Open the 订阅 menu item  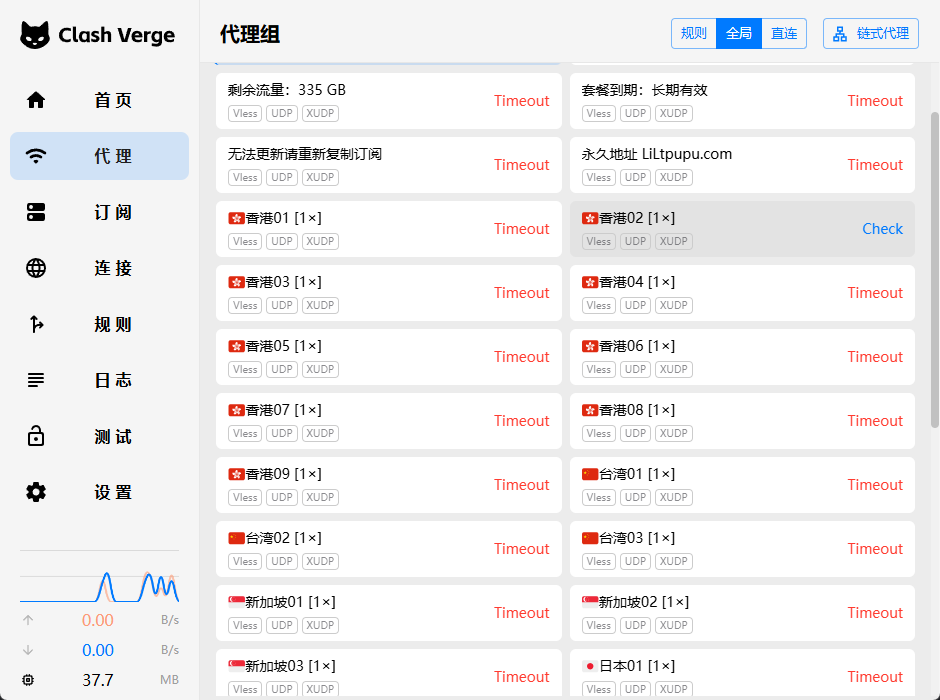coord(113,212)
